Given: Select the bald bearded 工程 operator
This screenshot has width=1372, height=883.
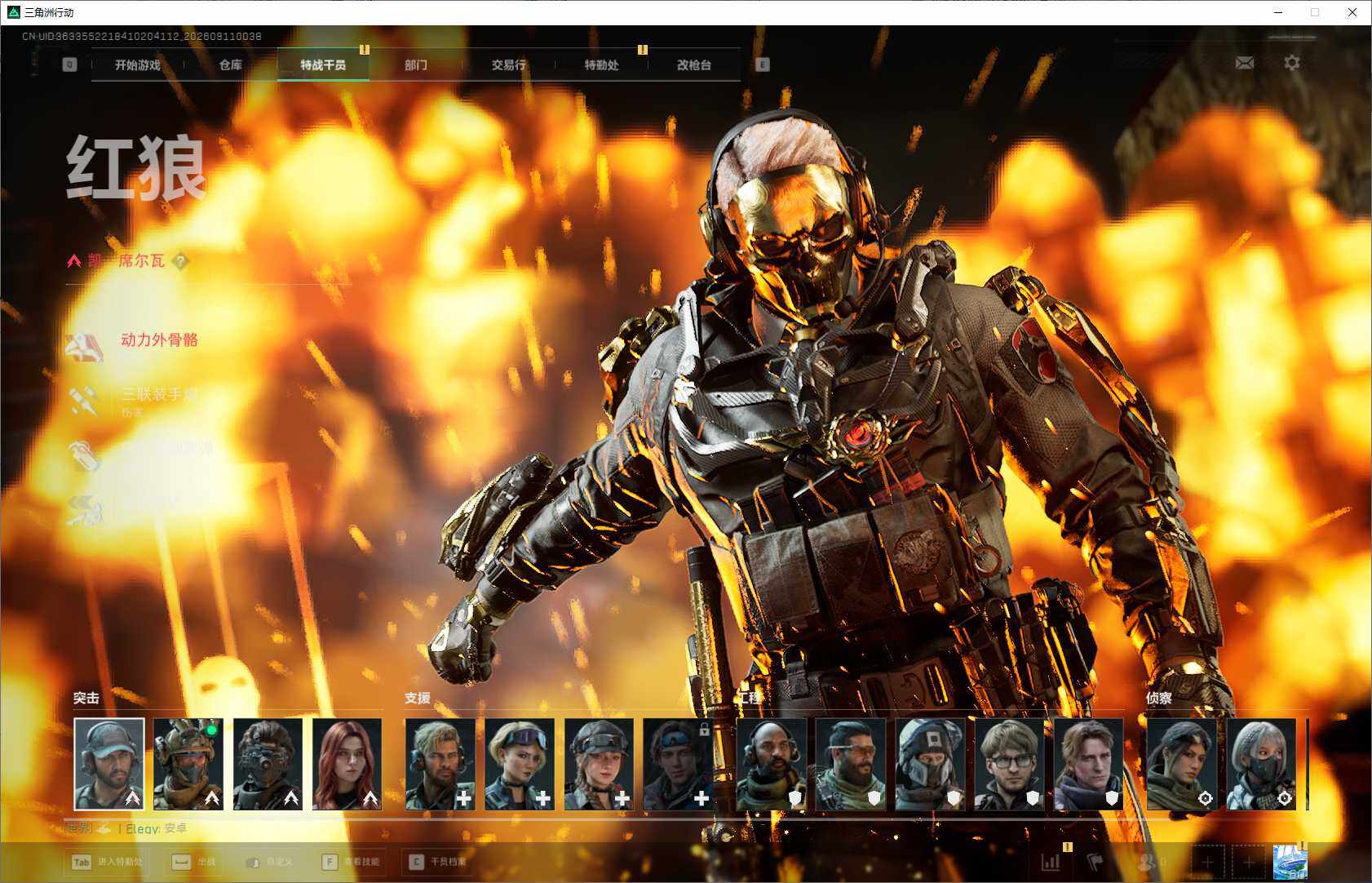Looking at the screenshot, I should coord(772,764).
